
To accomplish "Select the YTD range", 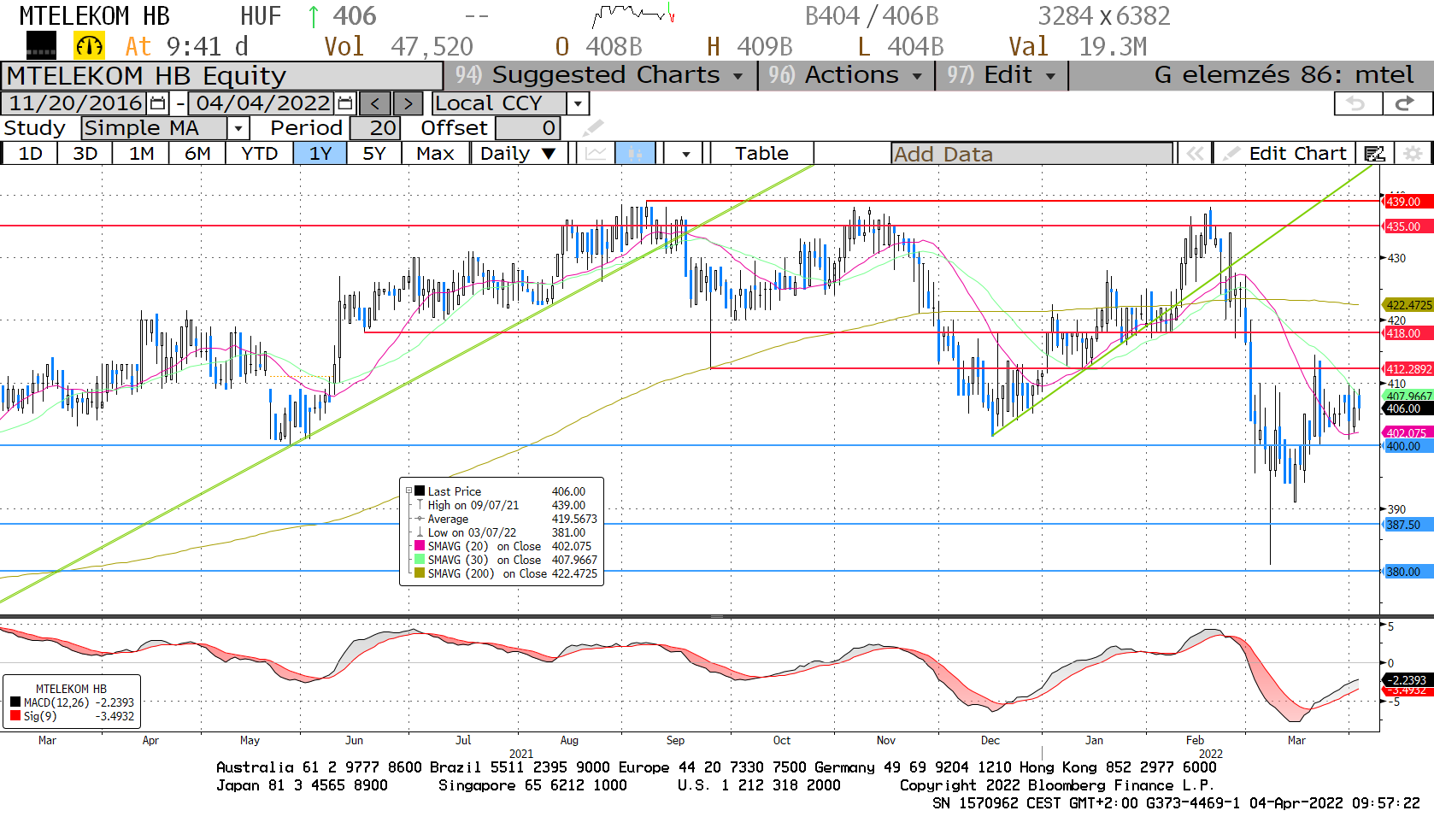I will pyautogui.click(x=260, y=154).
